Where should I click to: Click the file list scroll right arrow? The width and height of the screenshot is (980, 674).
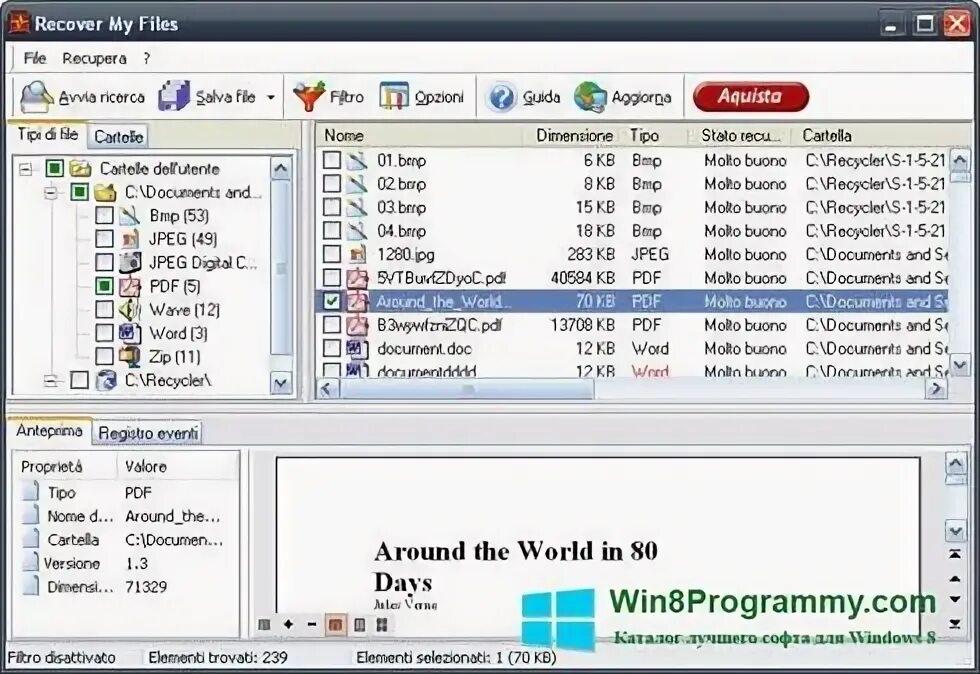(936, 389)
